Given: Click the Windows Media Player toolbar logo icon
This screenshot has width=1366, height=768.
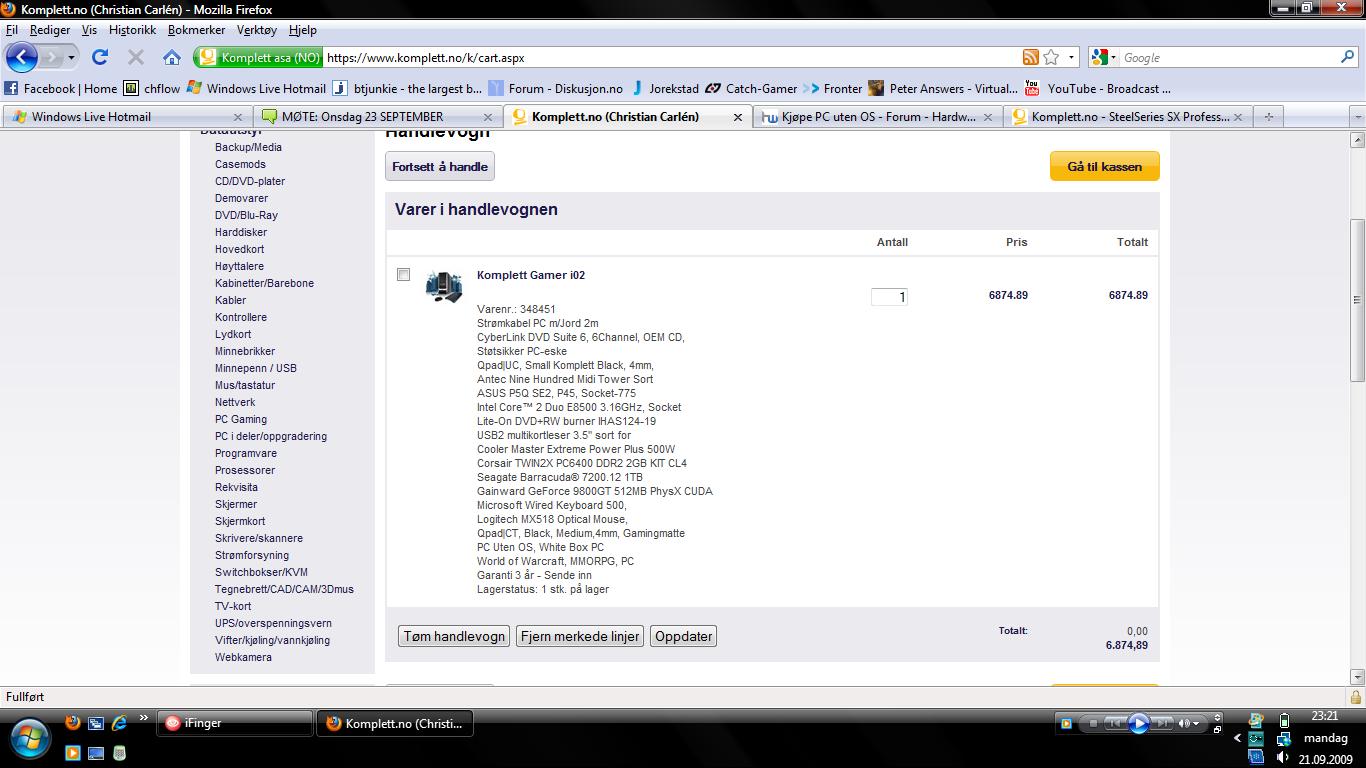Looking at the screenshot, I should coord(1066,723).
